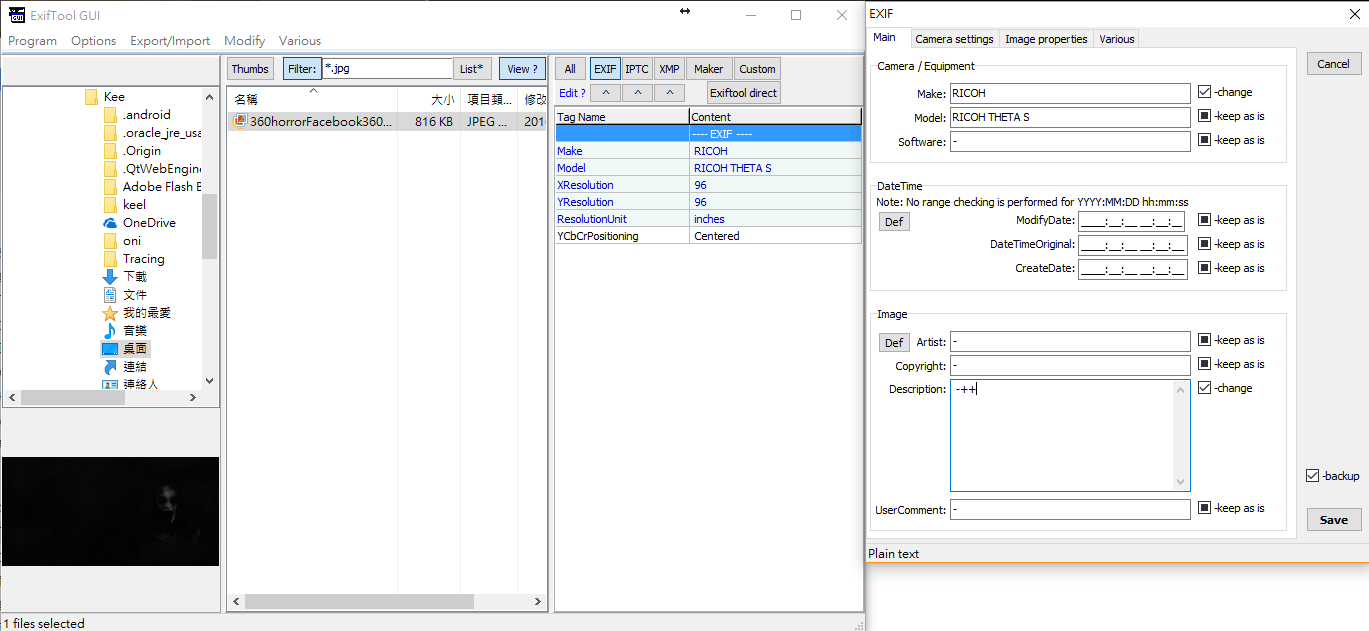Click the Tracing folder icon
This screenshot has height=631, width=1369.
click(110, 259)
